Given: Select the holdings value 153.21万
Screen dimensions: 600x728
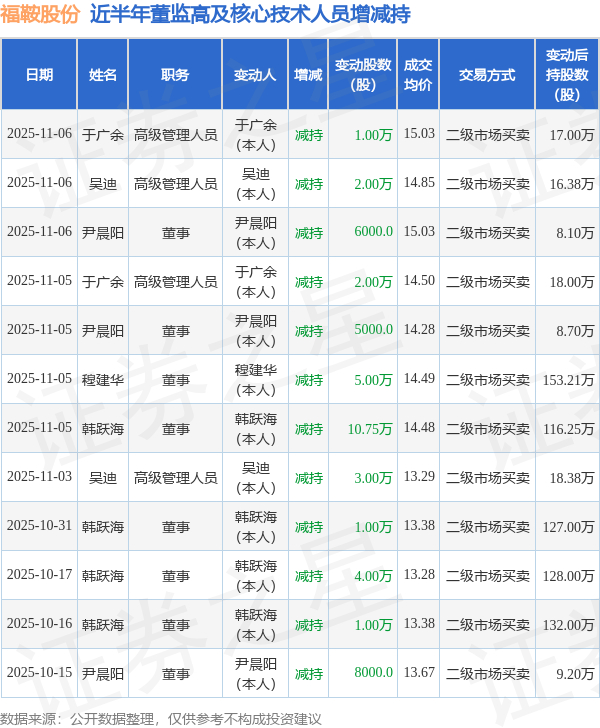Looking at the screenshot, I should click(568, 380).
